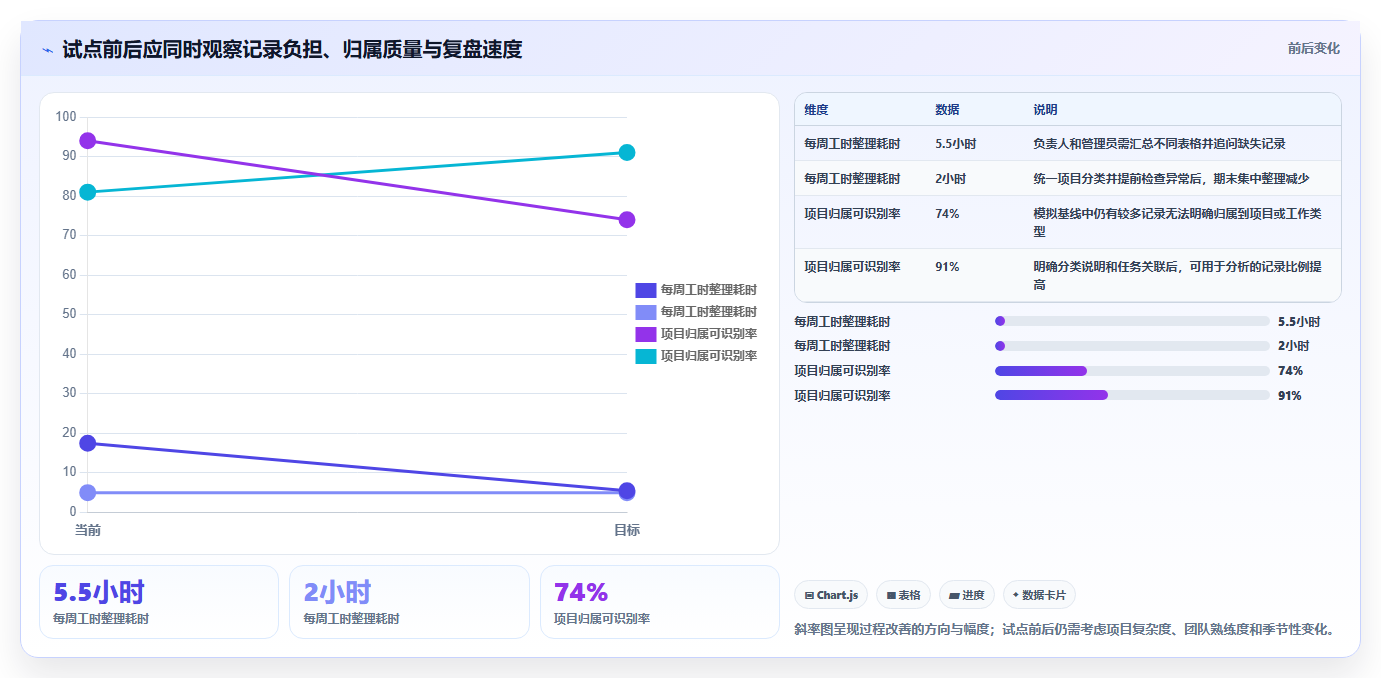
Task: Select the 表格 chip
Action: click(903, 595)
